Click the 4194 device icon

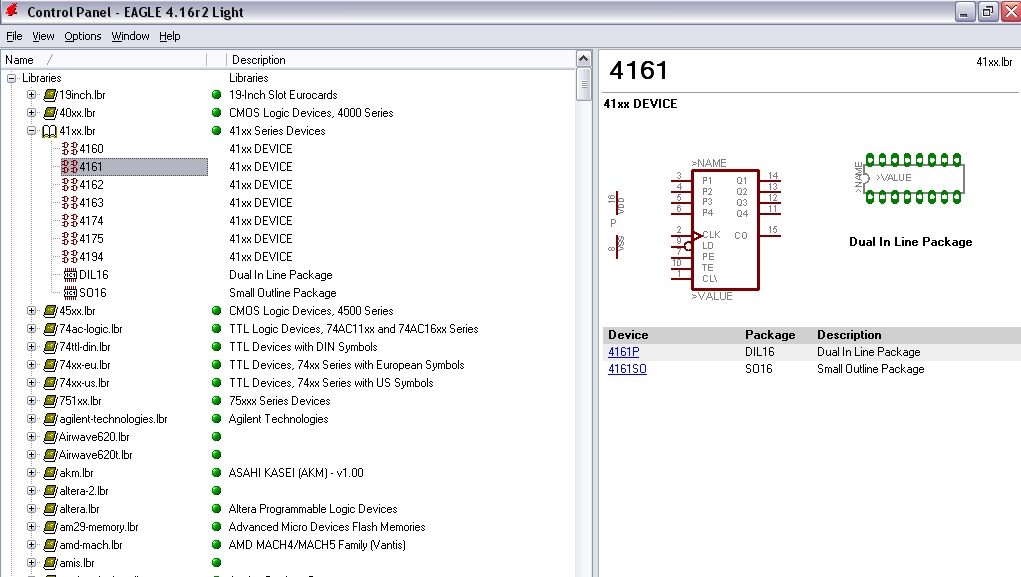tap(70, 257)
